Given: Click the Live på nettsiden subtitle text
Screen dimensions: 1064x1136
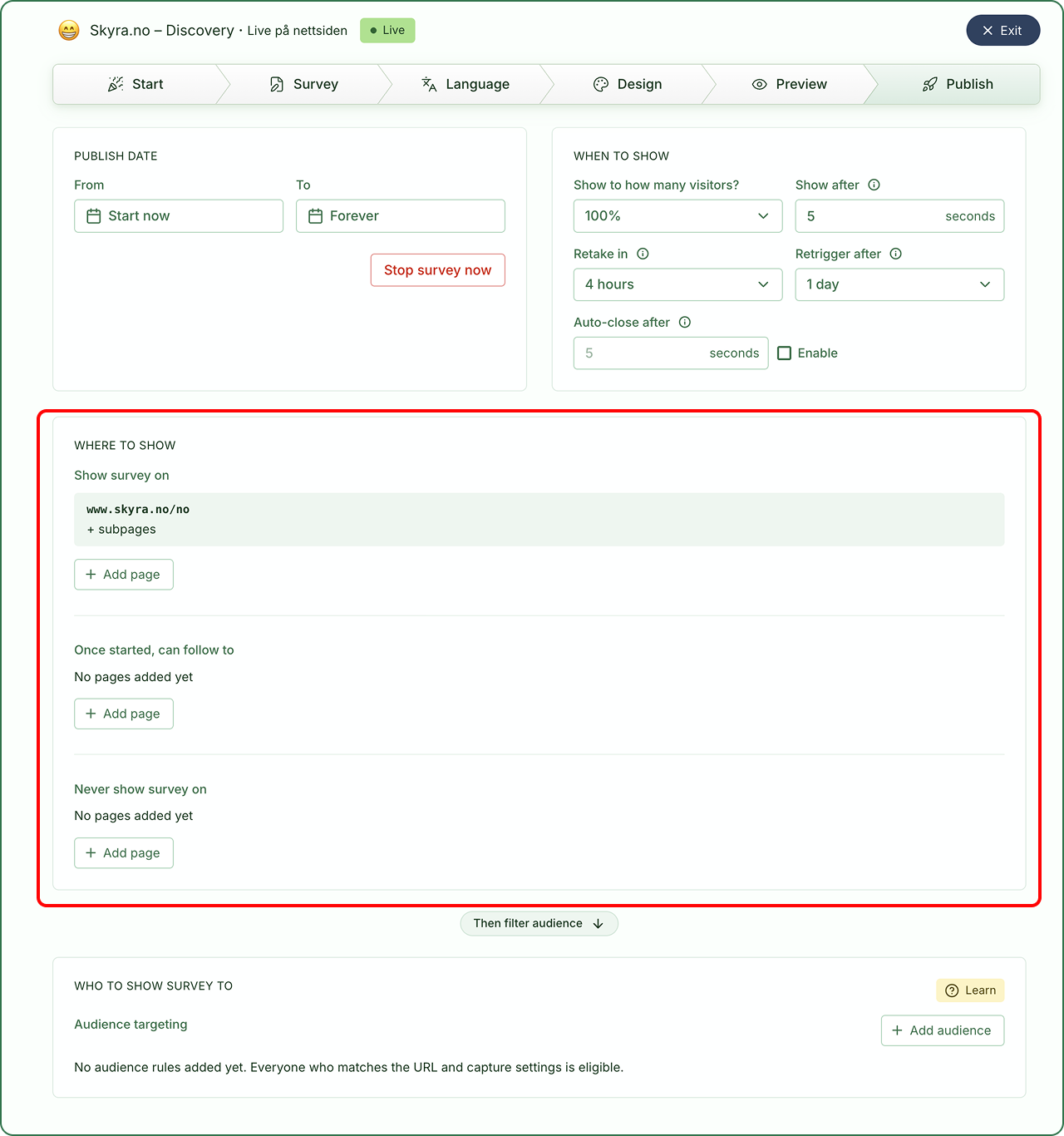Looking at the screenshot, I should (298, 31).
